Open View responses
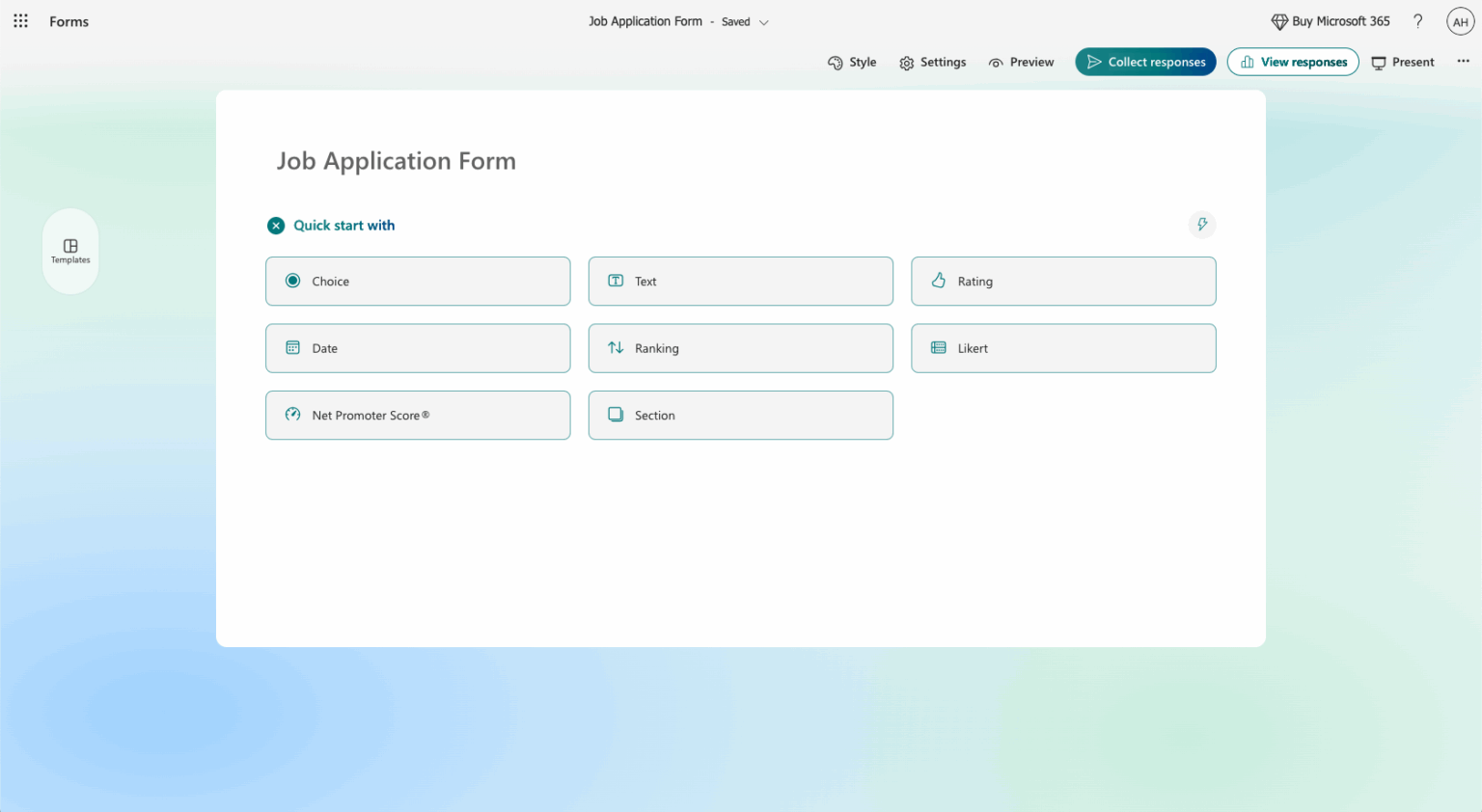Screen dimensions: 1482x812 1292,61
